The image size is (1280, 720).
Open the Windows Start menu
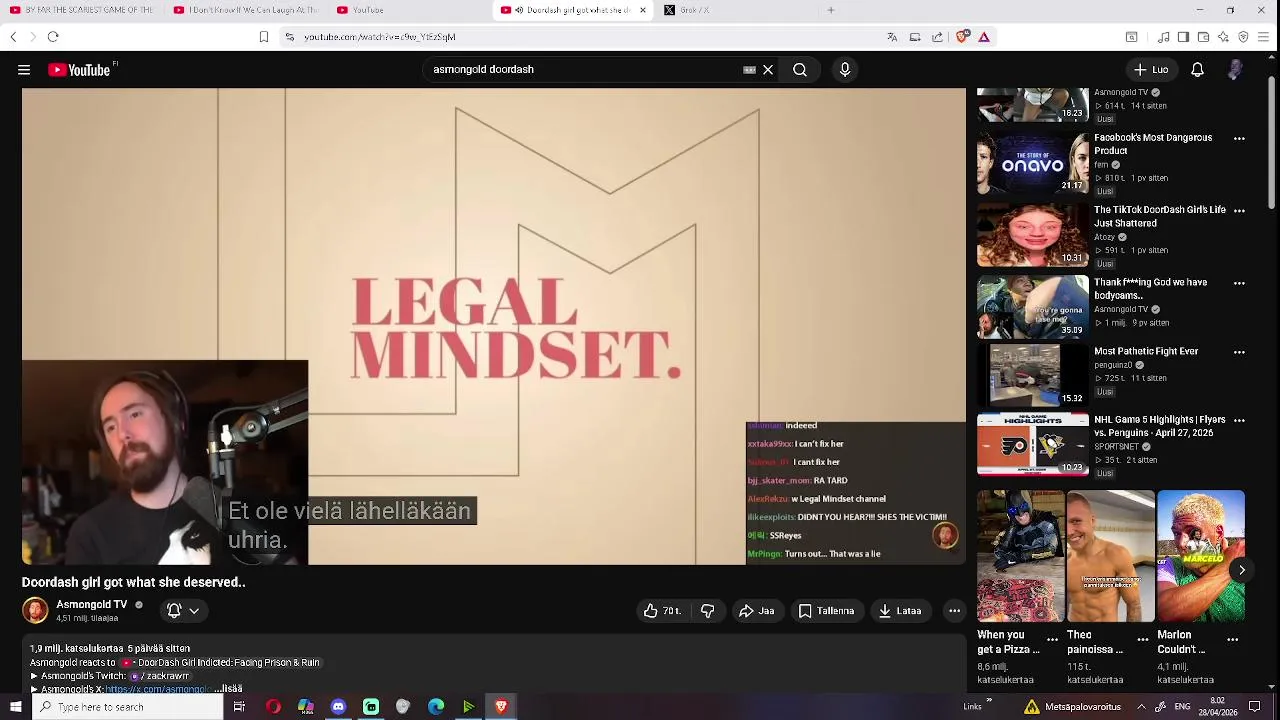15,707
